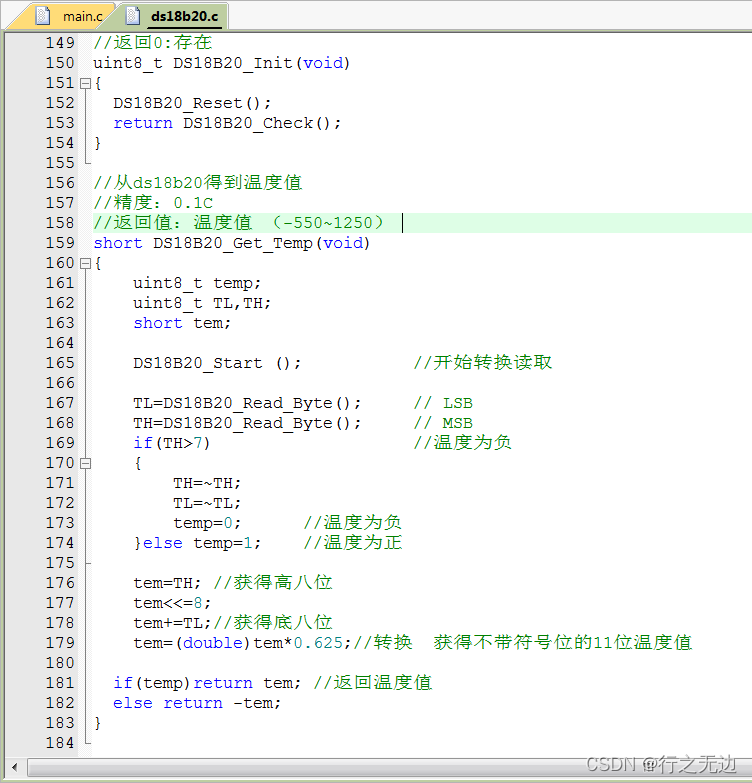Click the '//从ds18b20得到温度值' comment
752x783 pixels.
tap(198, 183)
